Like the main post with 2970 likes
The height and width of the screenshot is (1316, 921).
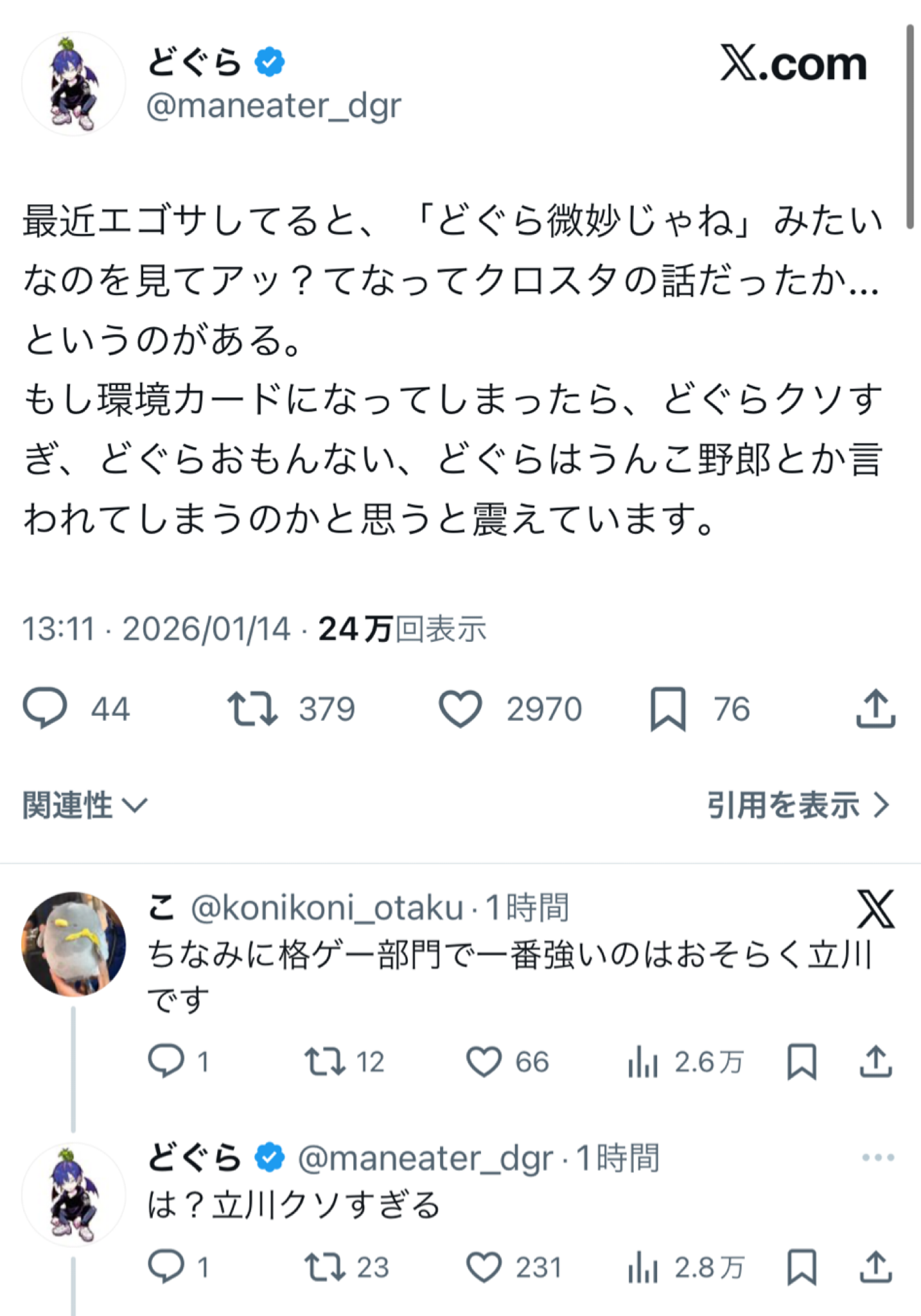point(460,708)
